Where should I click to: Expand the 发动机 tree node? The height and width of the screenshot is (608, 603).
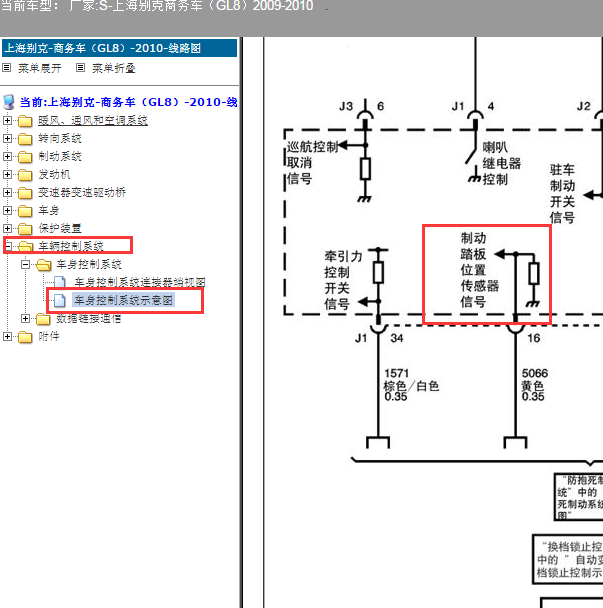coord(7,174)
